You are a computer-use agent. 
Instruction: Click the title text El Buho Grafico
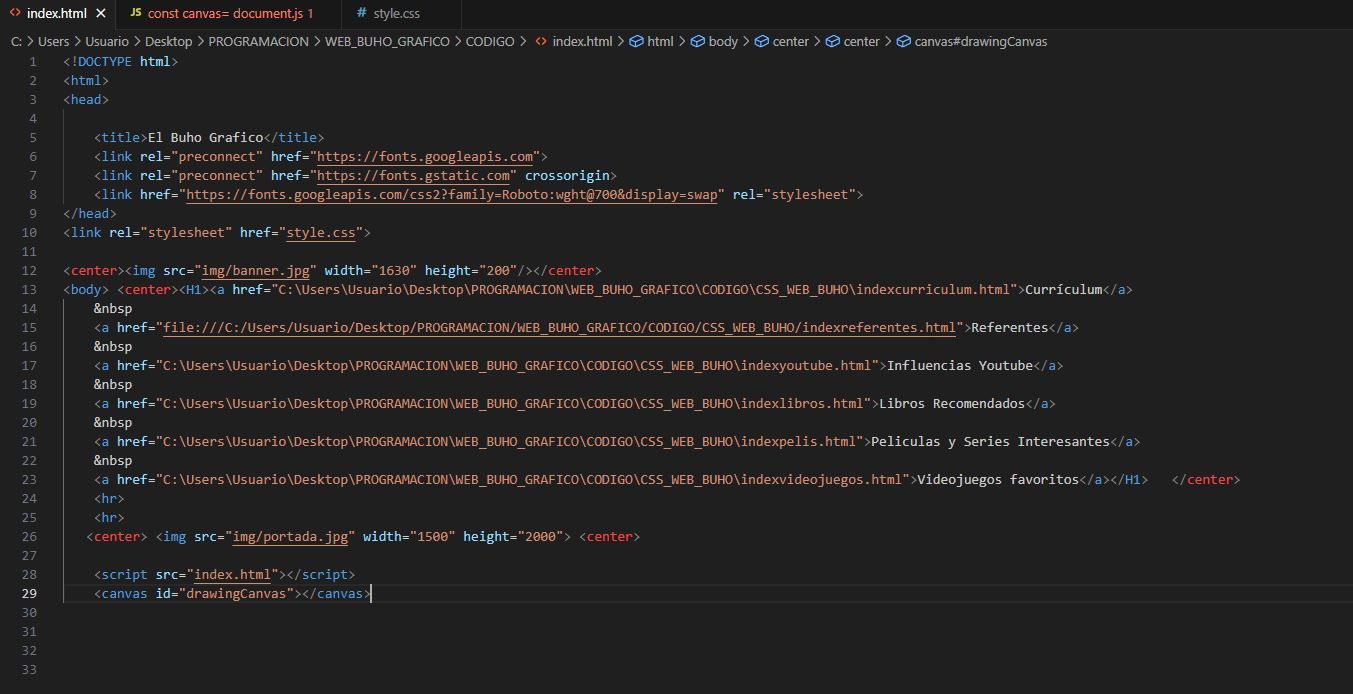point(206,138)
